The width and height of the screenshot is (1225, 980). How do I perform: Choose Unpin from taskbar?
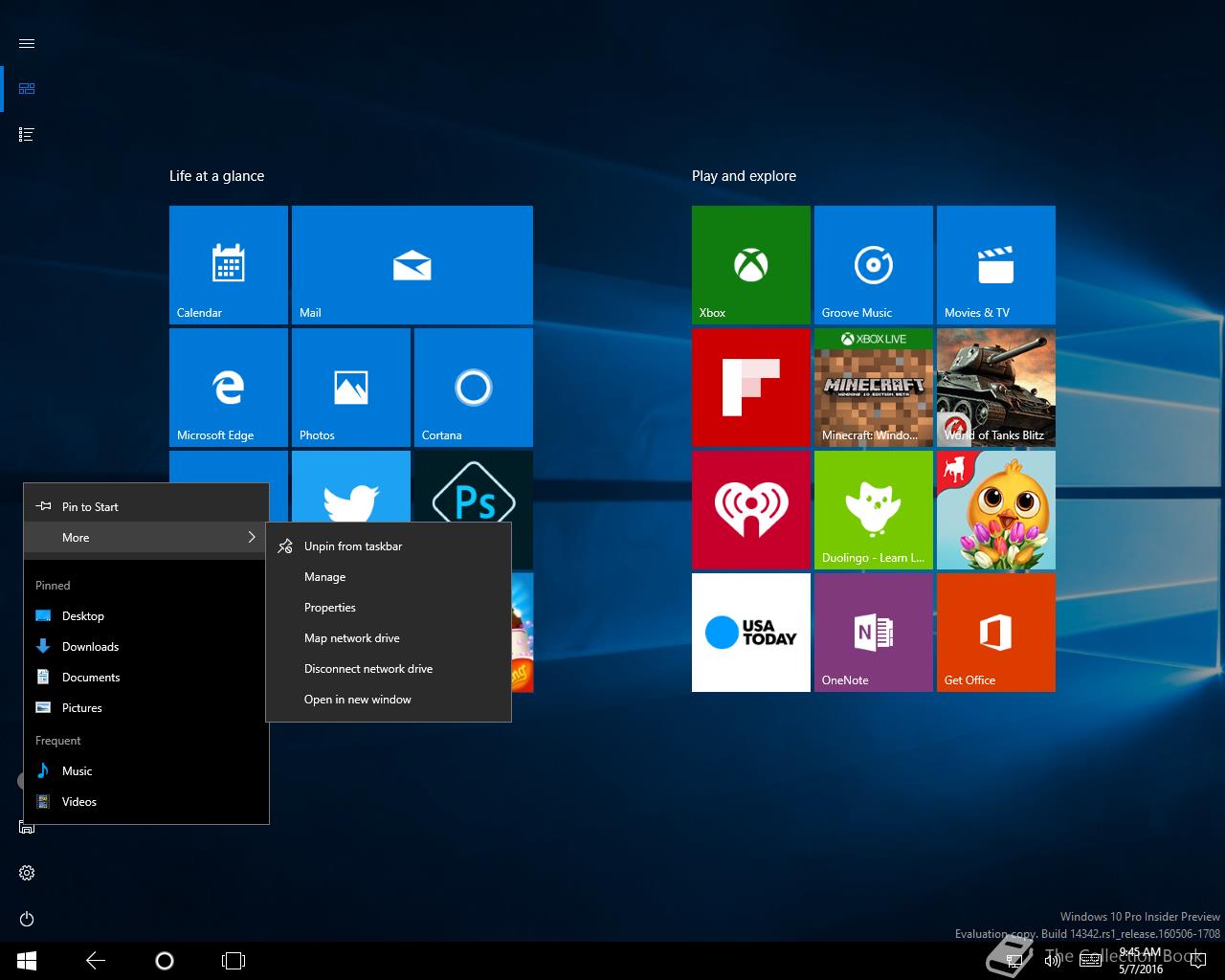(389, 546)
